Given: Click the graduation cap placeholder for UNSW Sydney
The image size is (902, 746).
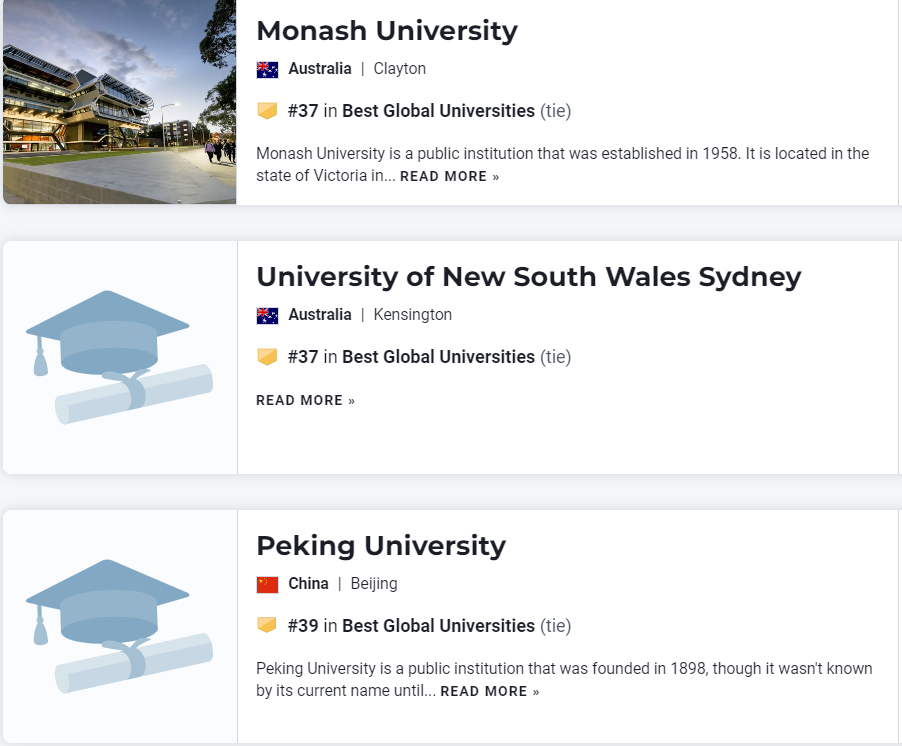Looking at the screenshot, I should pos(120,357).
